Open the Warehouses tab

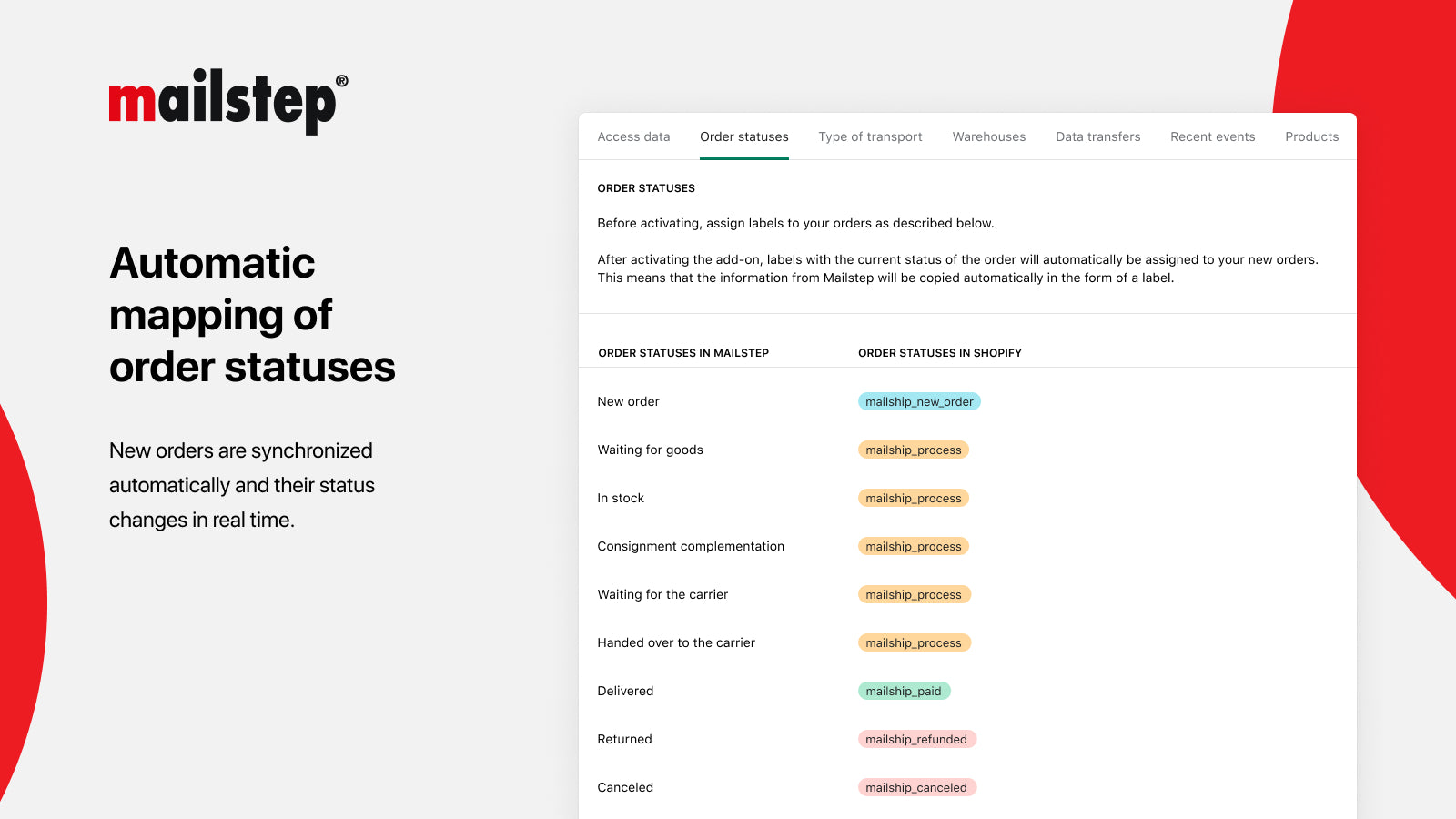coord(988,136)
